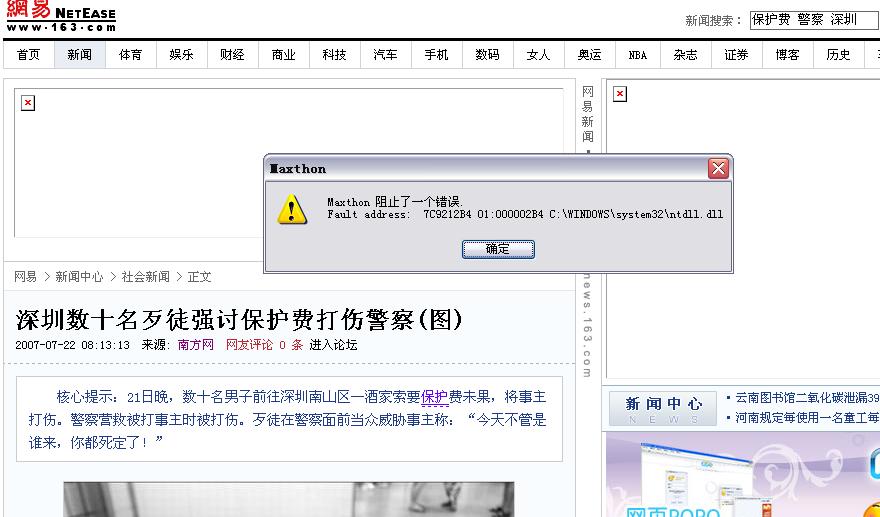Open the 证券 navigation tab

coord(736,55)
